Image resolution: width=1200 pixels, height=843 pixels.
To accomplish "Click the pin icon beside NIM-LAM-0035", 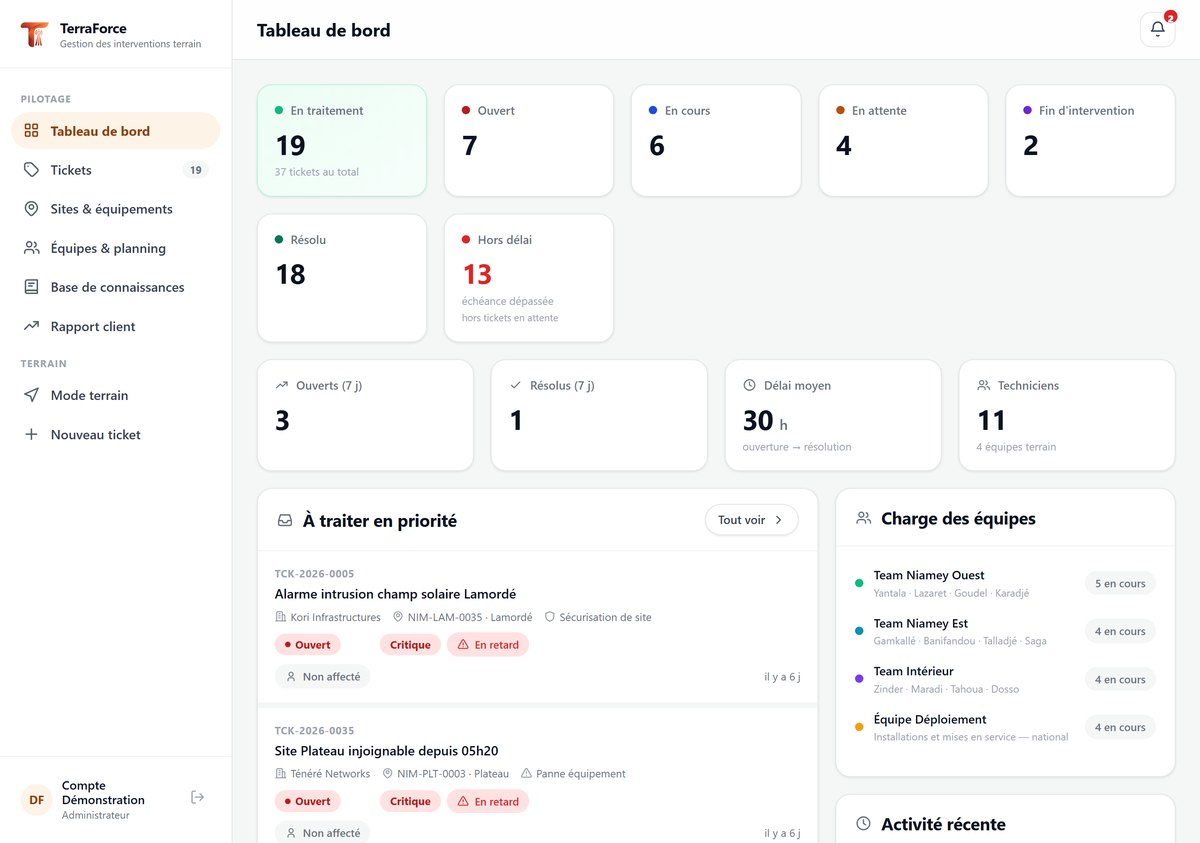I will tap(398, 617).
